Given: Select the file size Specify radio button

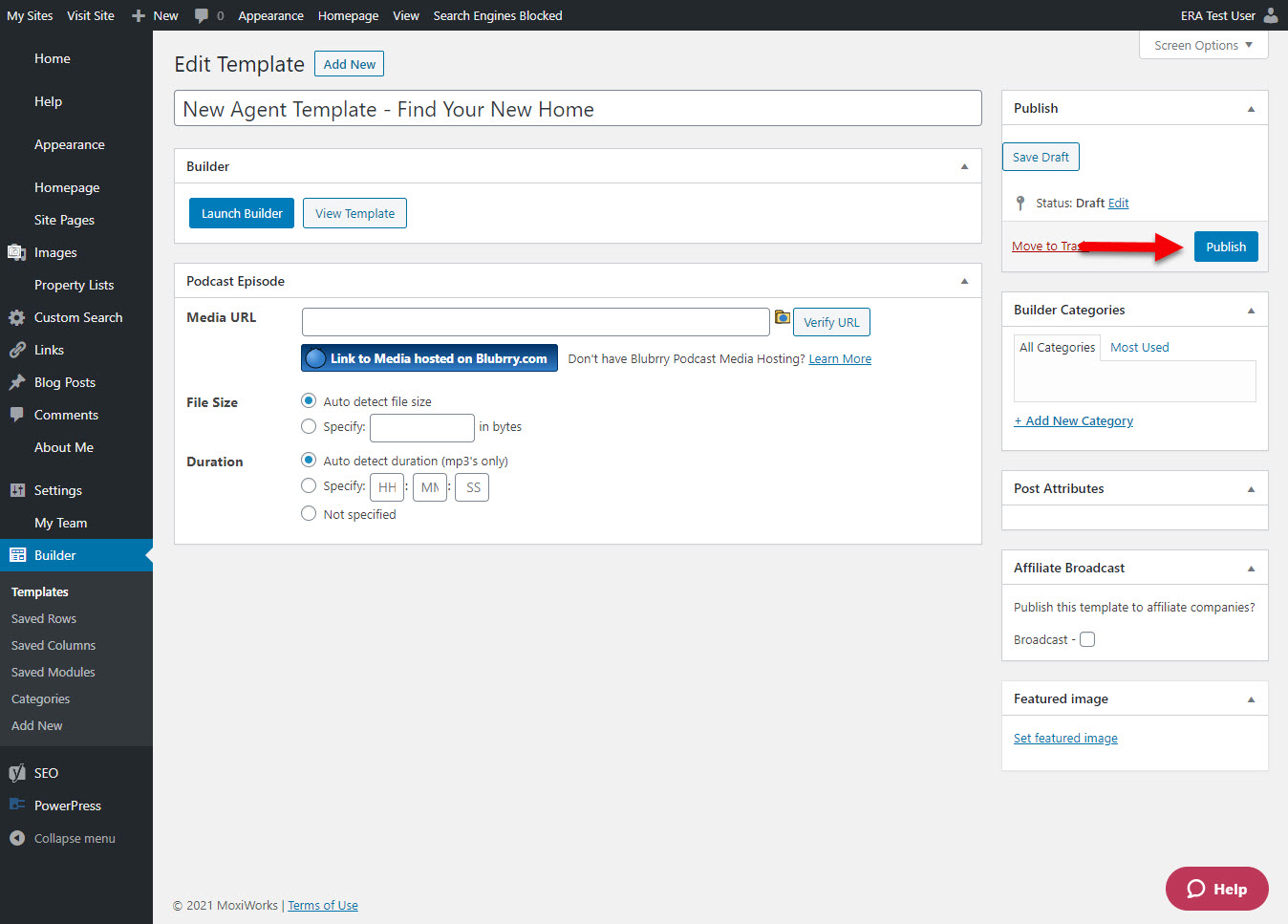Looking at the screenshot, I should point(309,426).
